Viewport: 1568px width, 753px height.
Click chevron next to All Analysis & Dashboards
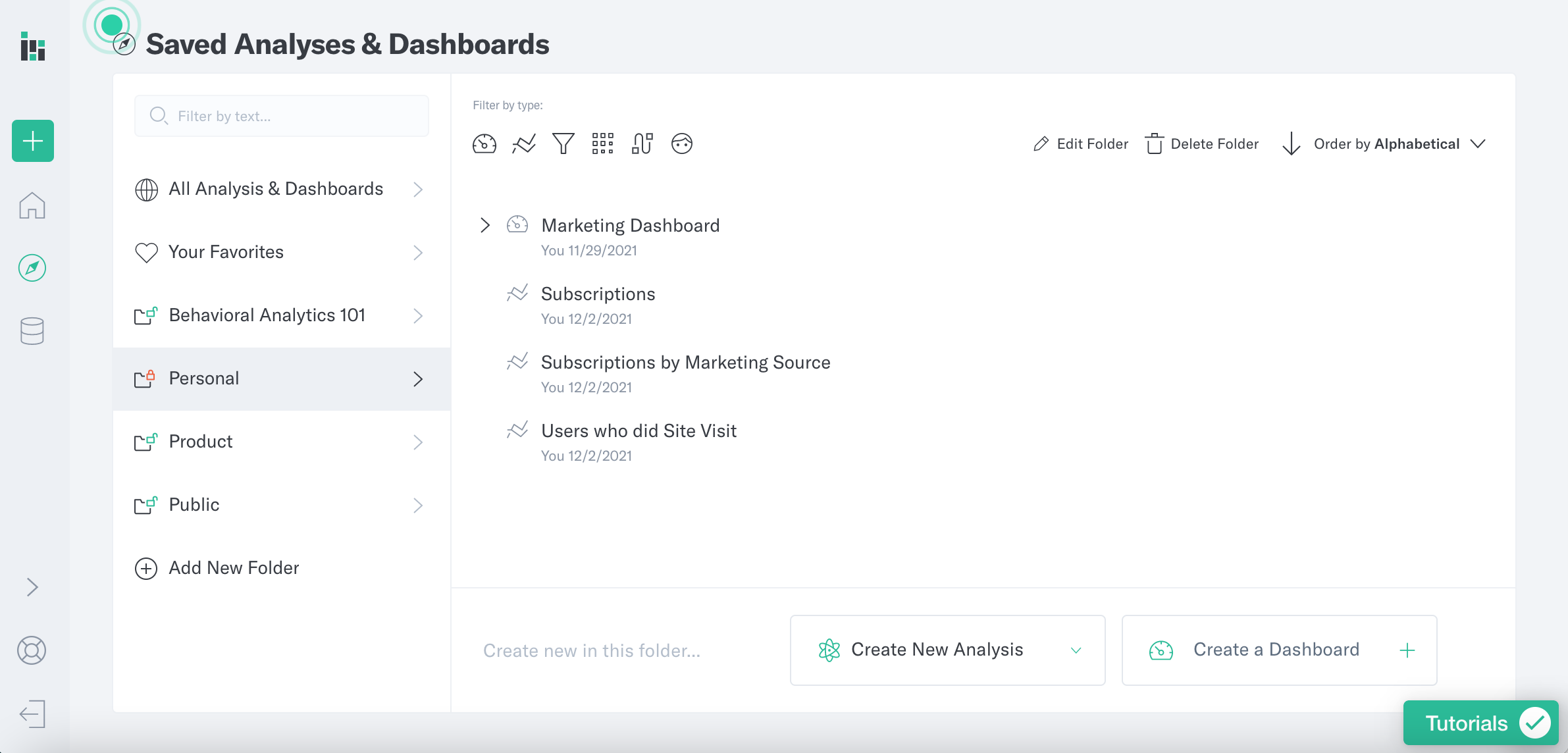click(x=418, y=190)
